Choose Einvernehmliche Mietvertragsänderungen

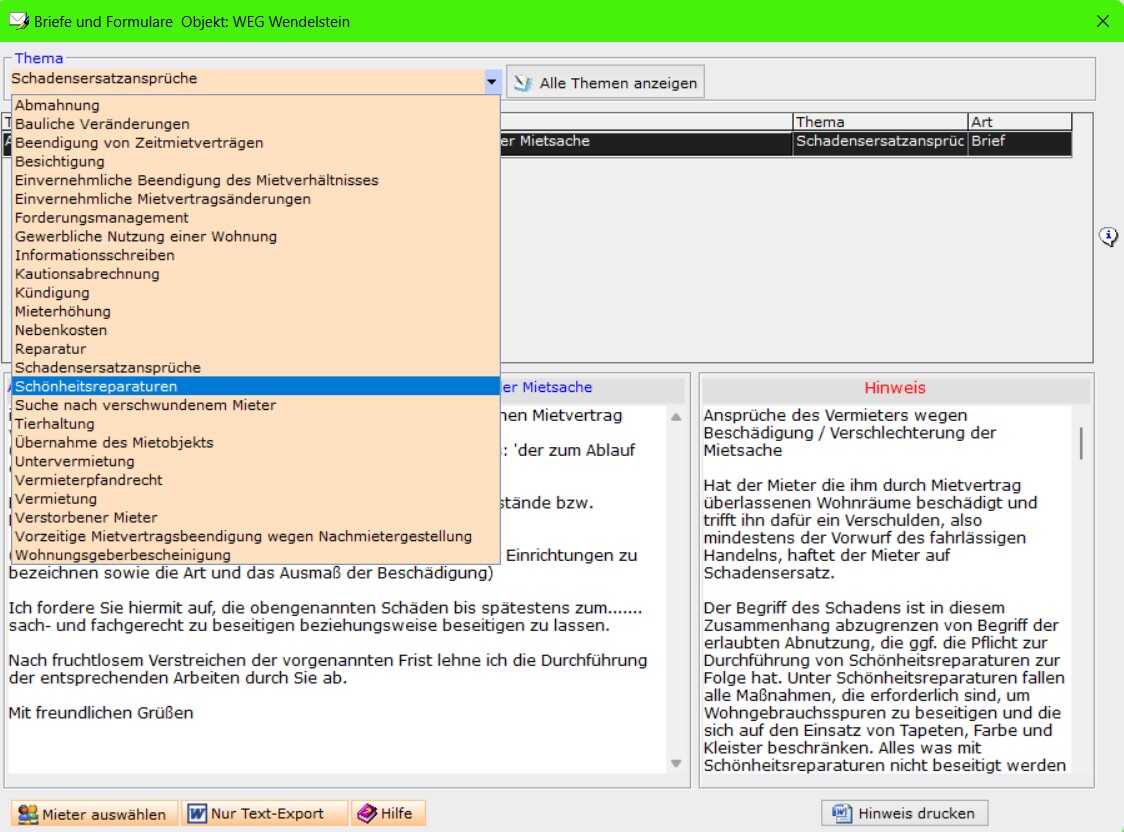[256, 199]
